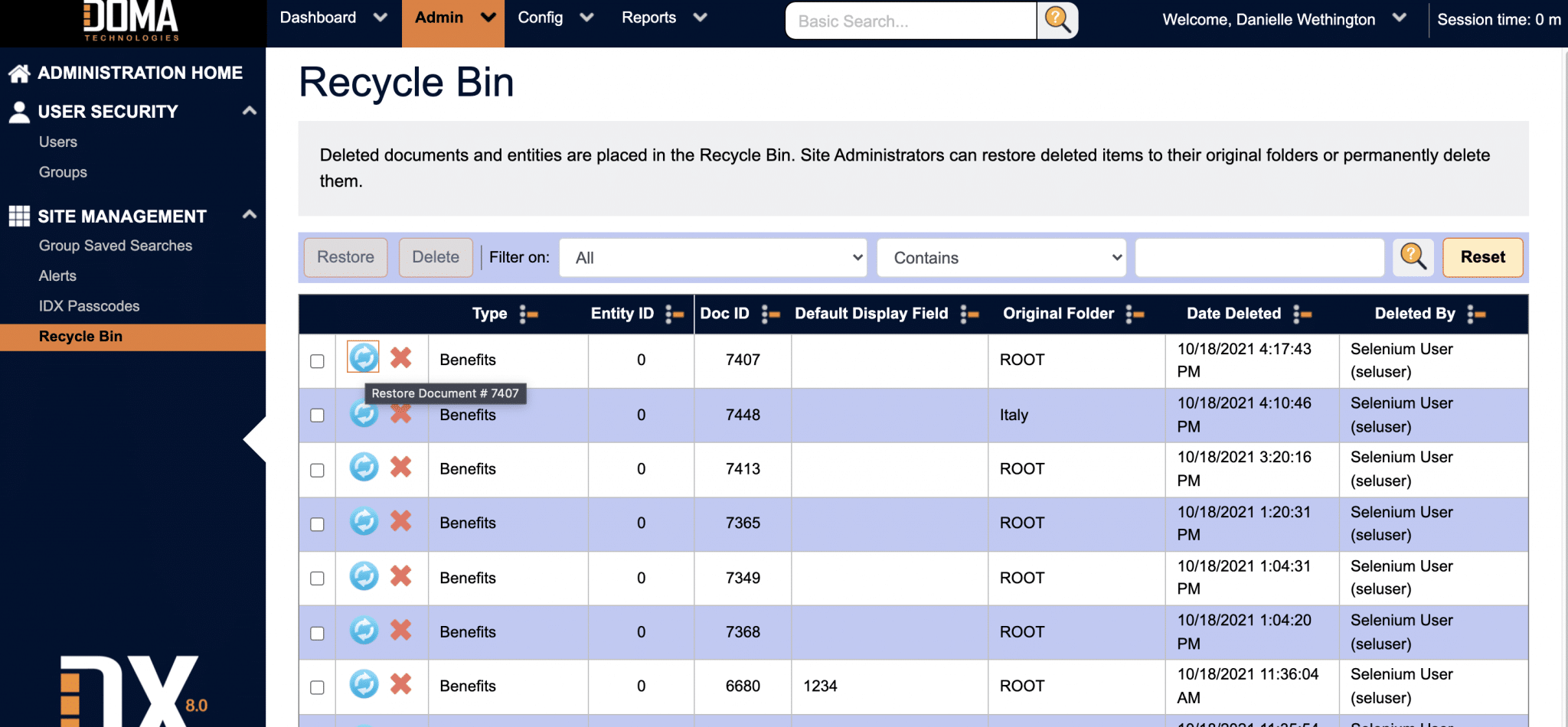This screenshot has height=727, width=1568.
Task: Open the 'Contains' condition dropdown
Action: point(1002,258)
